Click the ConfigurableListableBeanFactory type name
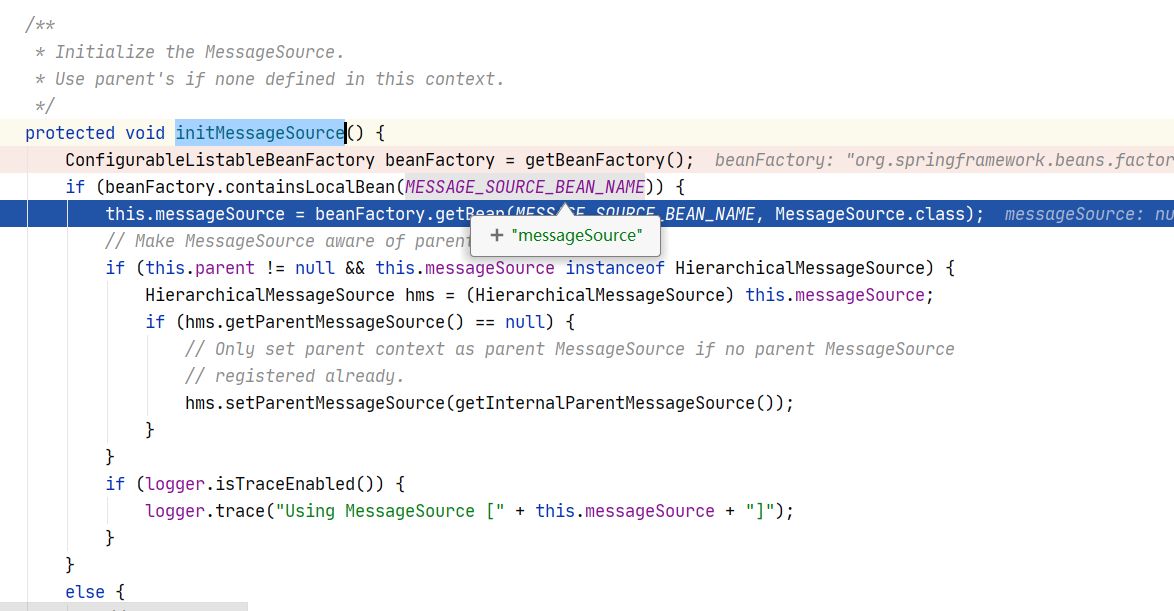The height and width of the screenshot is (611, 1174). tap(219, 160)
